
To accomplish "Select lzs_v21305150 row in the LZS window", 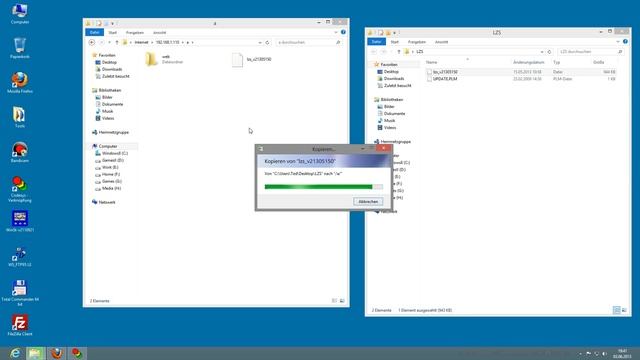I will point(522,72).
